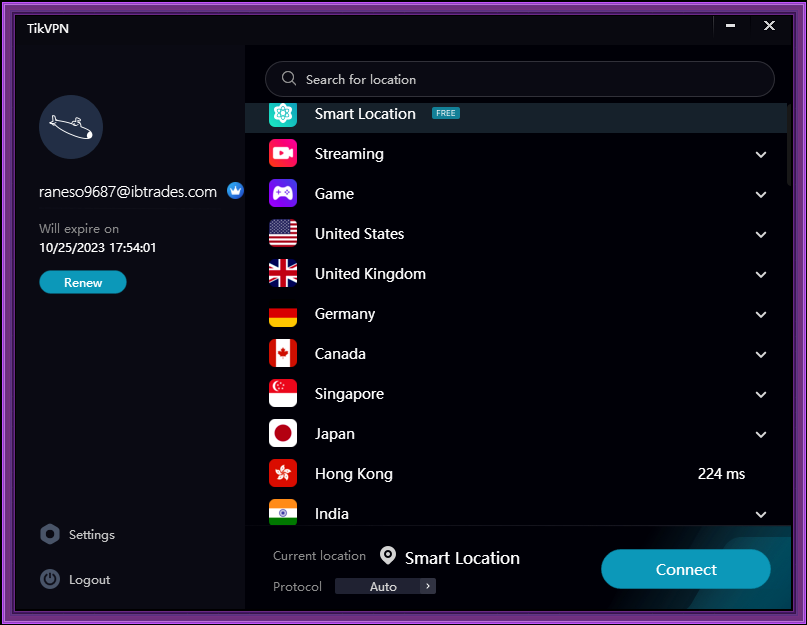Click the Protocol selector arrow button
The height and width of the screenshot is (625, 807).
coord(428,586)
